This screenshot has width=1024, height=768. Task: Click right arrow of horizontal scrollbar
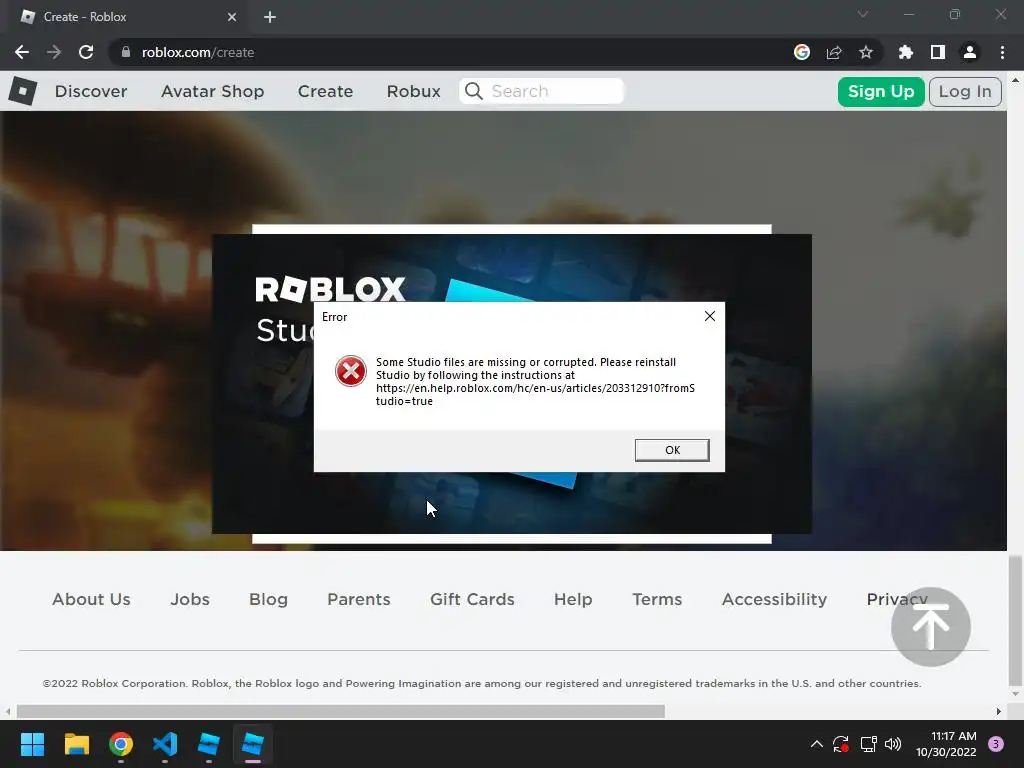[x=999, y=711]
